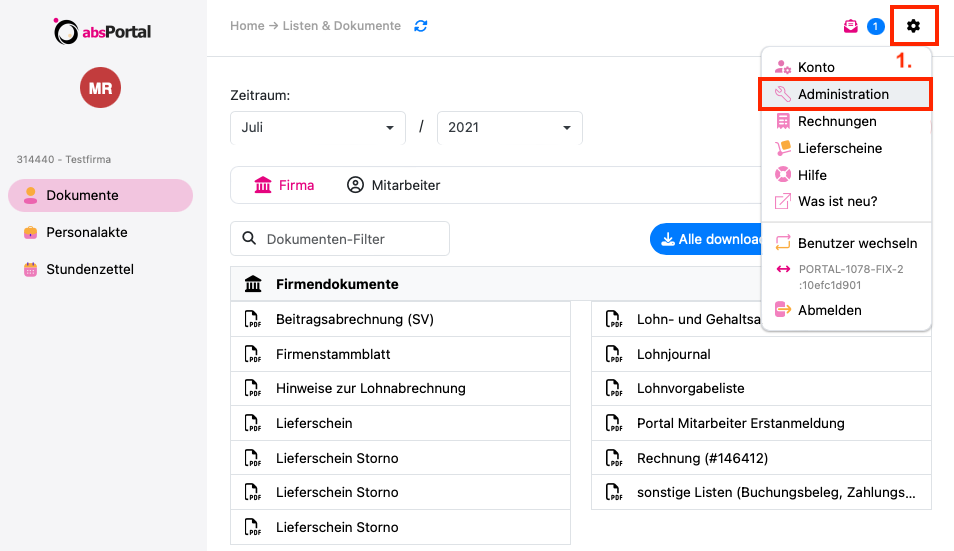Click the absPortal logo
This screenshot has height=551, width=954.
[x=102, y=31]
